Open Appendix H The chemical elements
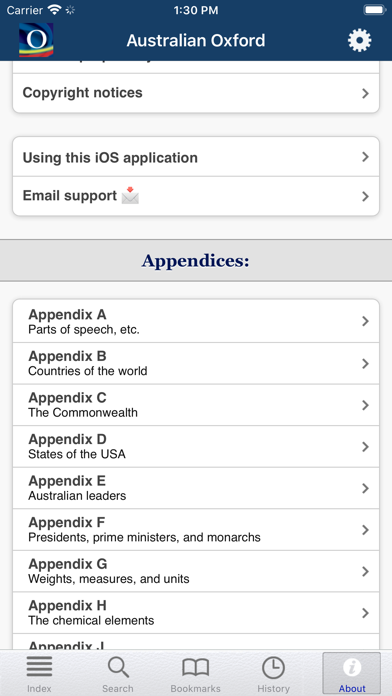This screenshot has width=392, height=696. pos(196,613)
